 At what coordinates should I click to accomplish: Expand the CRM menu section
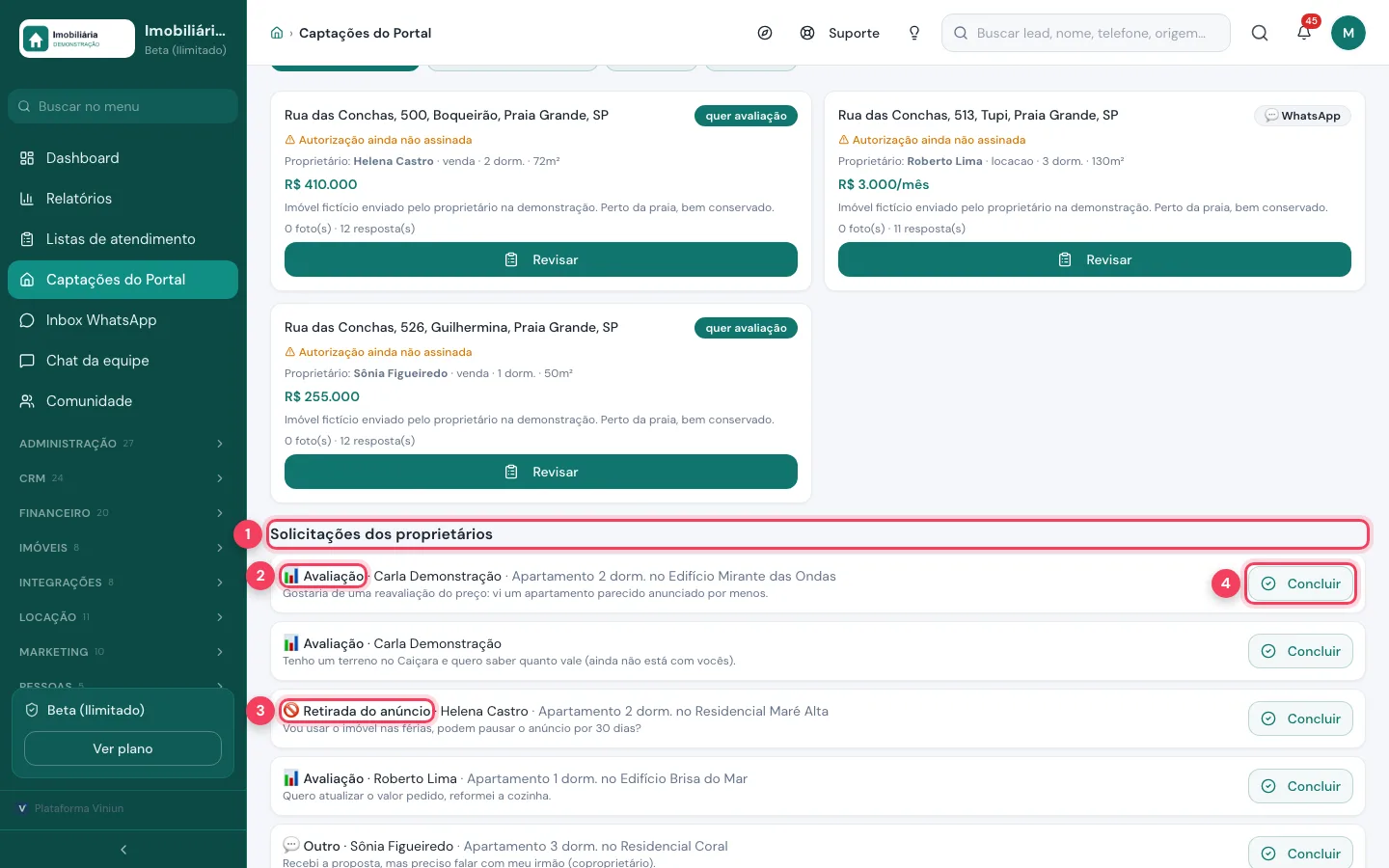click(x=123, y=478)
